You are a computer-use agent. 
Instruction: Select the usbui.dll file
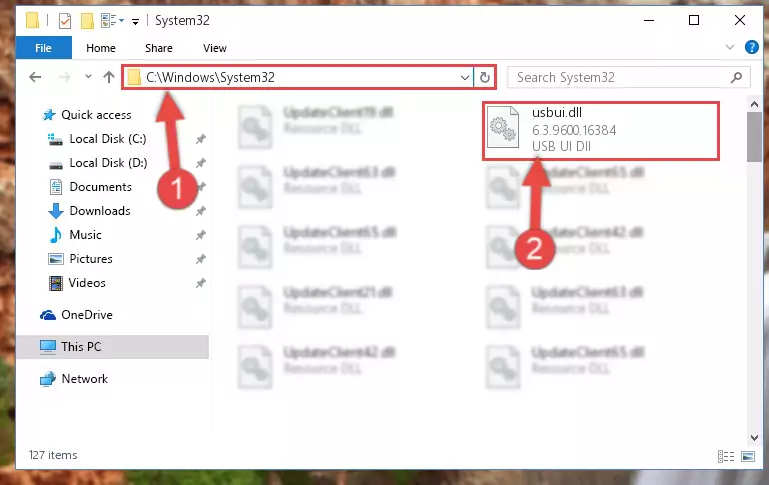pos(601,130)
